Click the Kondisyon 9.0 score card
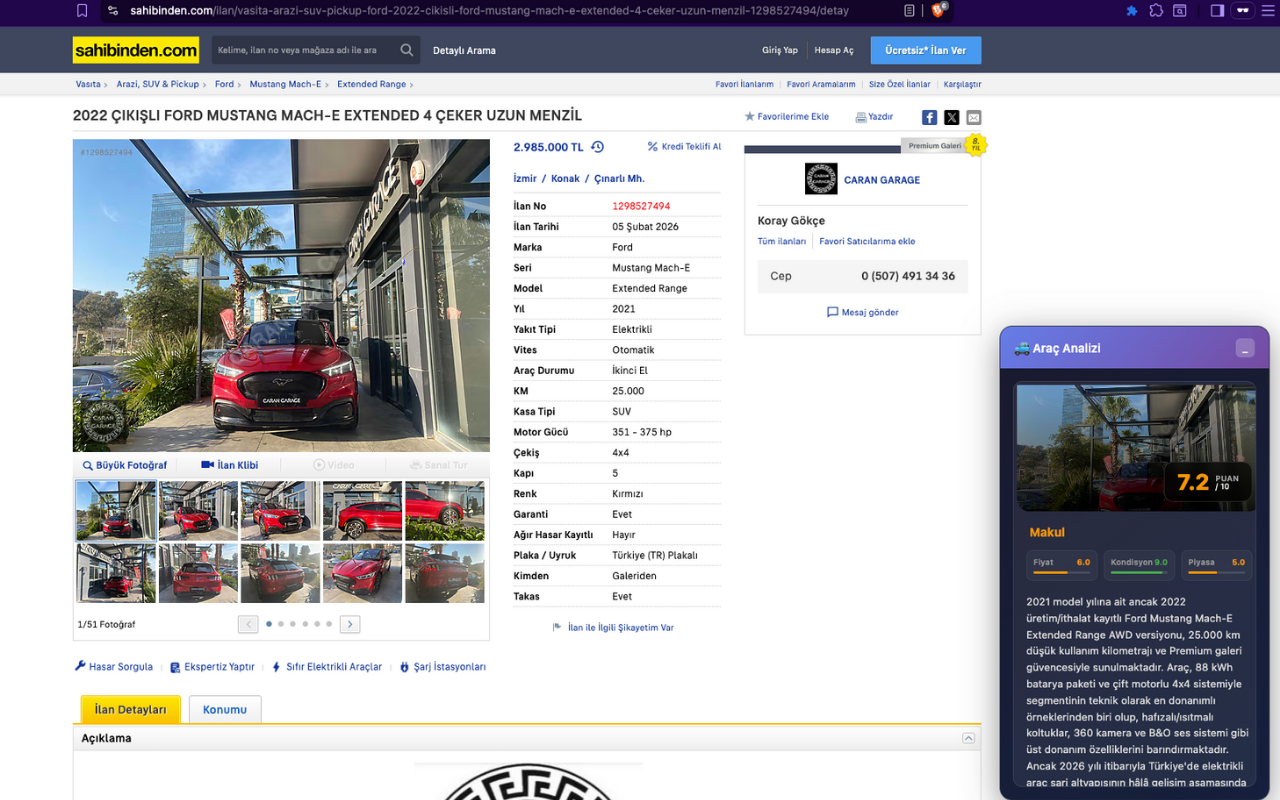This screenshot has height=800, width=1280. pos(1139,565)
